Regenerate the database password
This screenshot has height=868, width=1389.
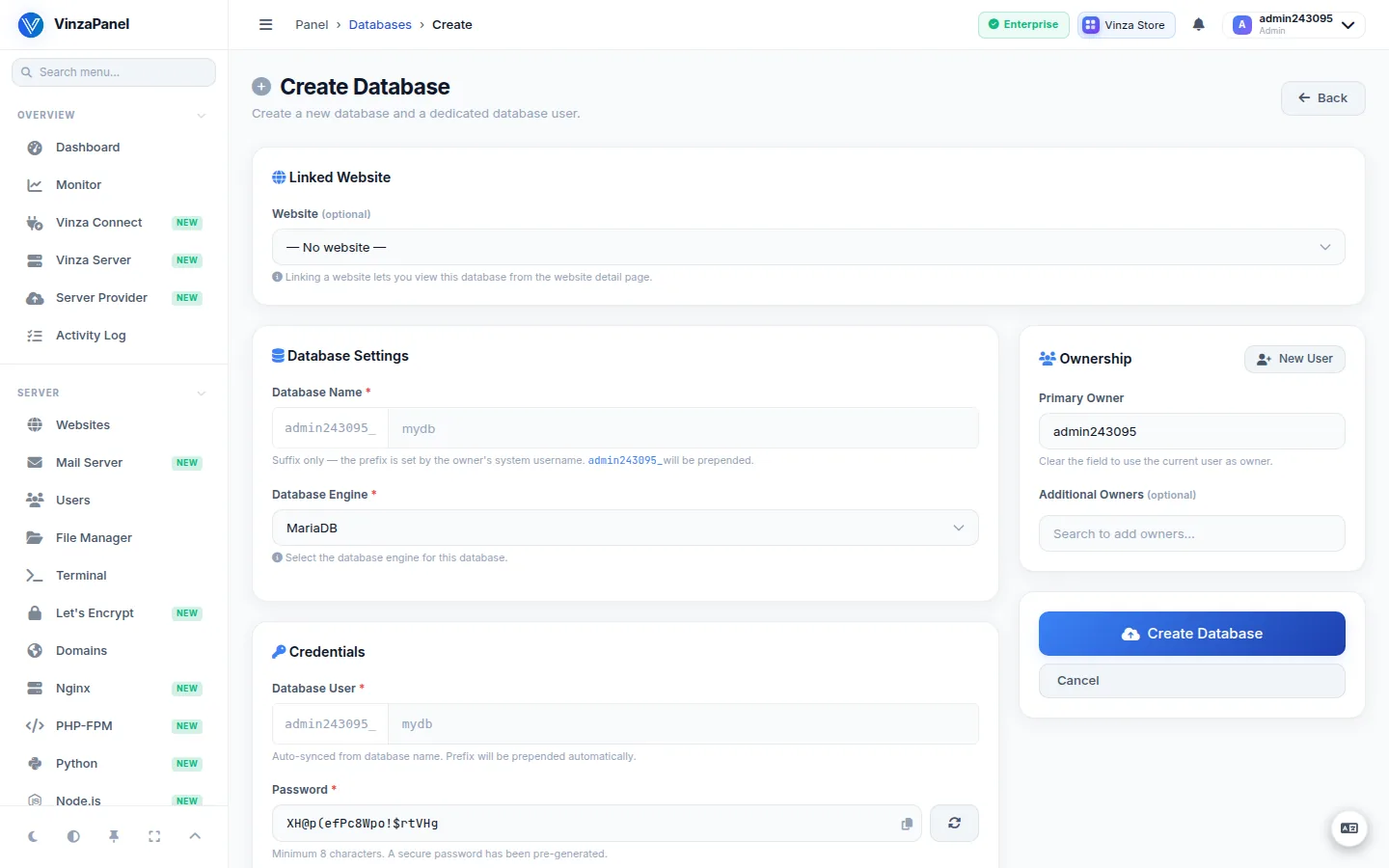click(954, 824)
